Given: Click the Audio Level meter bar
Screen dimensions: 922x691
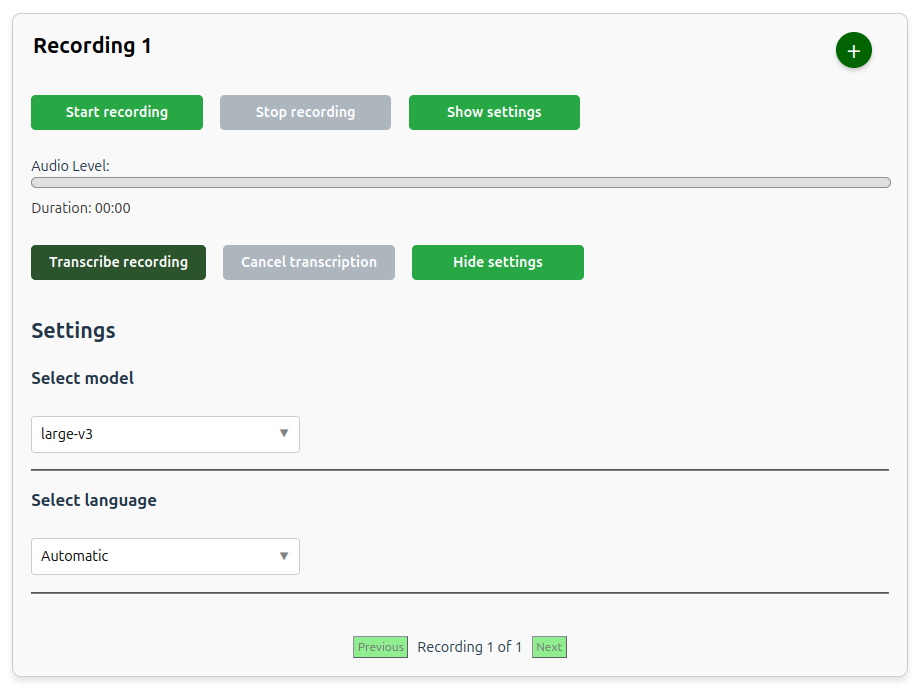Looking at the screenshot, I should click(x=460, y=183).
